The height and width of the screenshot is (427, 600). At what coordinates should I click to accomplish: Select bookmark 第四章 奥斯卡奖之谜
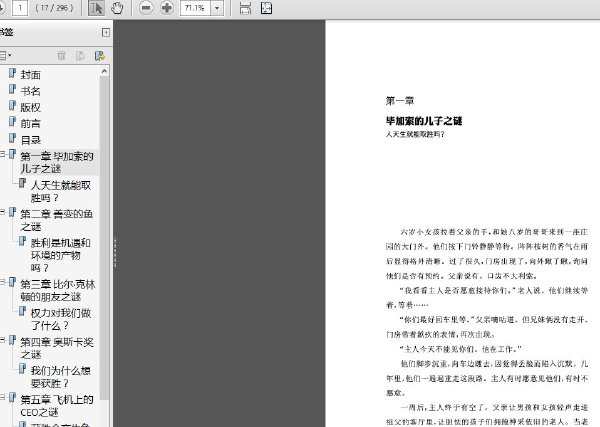click(57, 348)
